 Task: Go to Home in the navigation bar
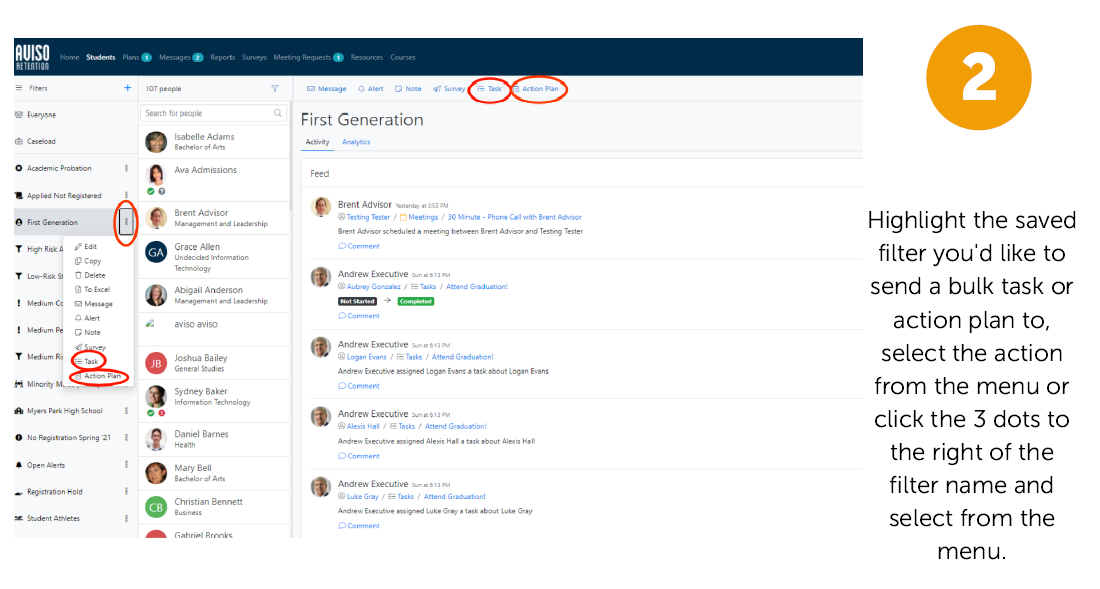69,57
